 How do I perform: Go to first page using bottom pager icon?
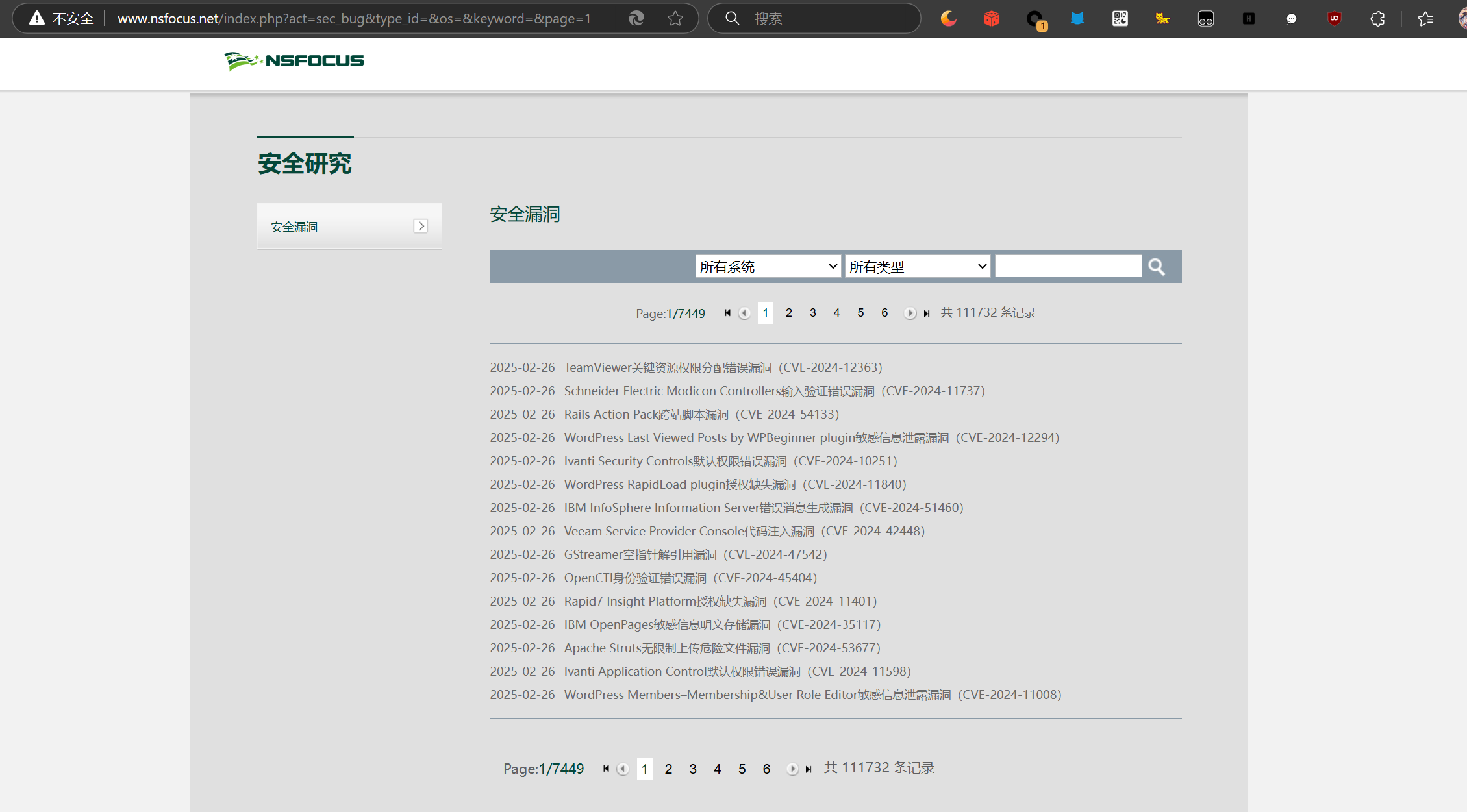pyautogui.click(x=607, y=769)
